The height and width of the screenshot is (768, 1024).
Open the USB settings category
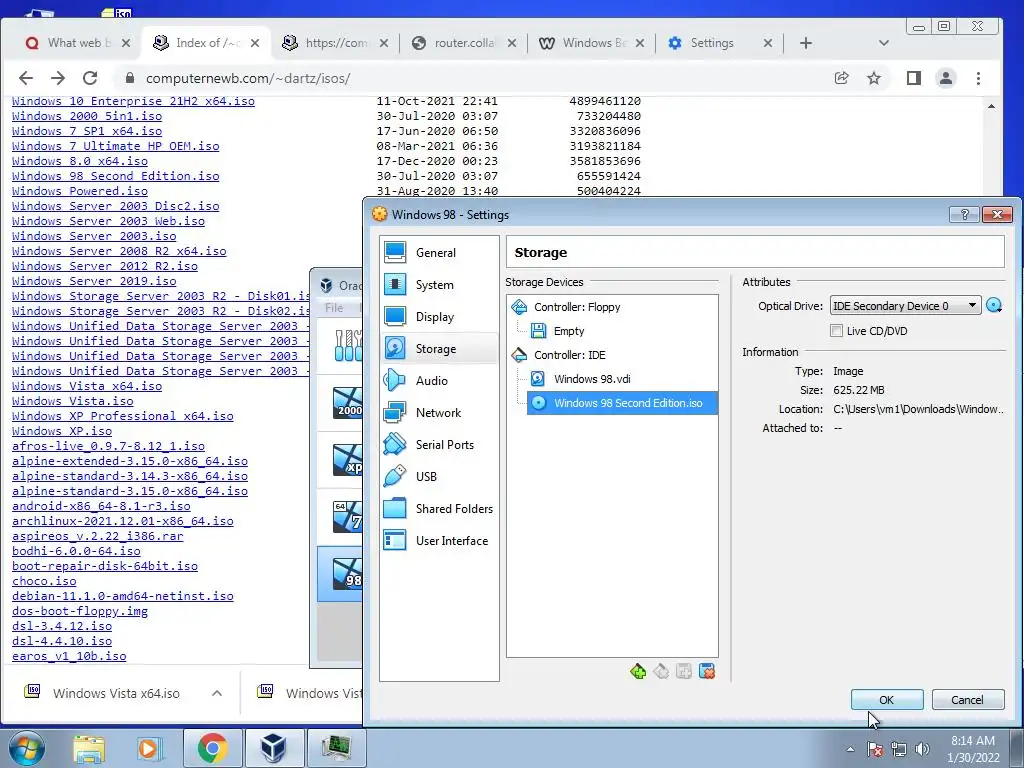pyautogui.click(x=439, y=476)
